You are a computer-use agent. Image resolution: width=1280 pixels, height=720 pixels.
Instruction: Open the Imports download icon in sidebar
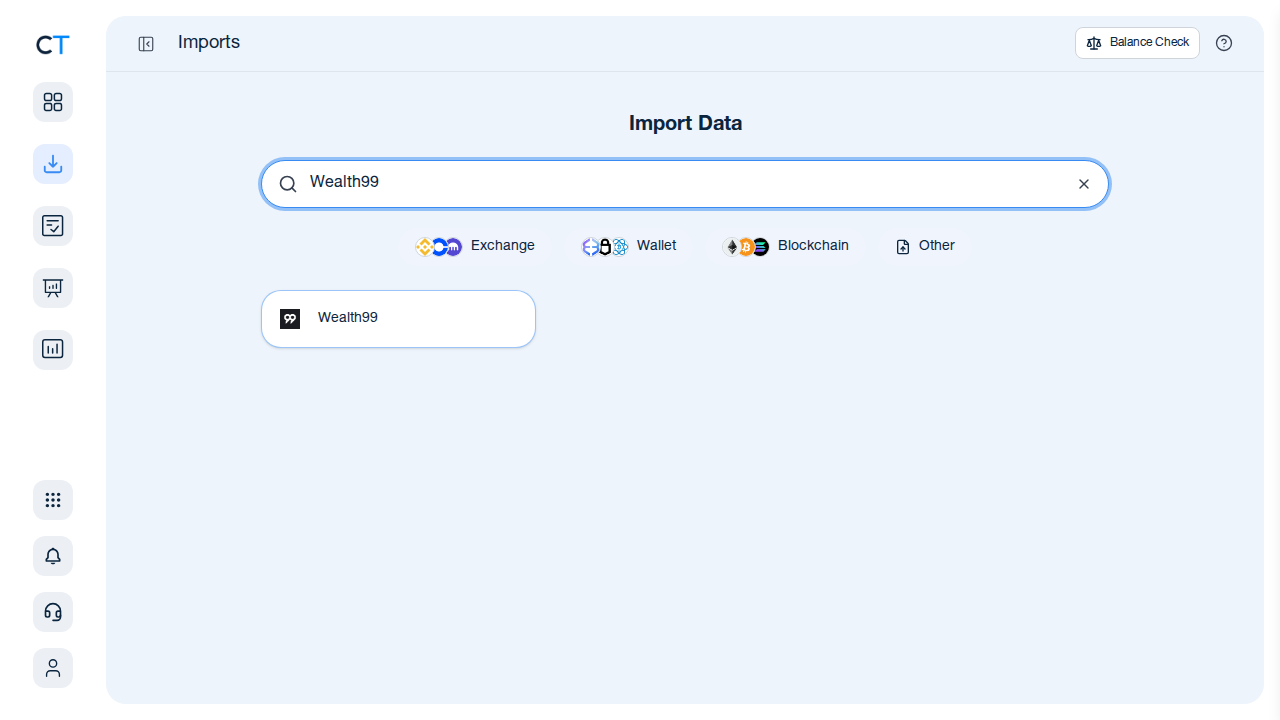click(53, 164)
